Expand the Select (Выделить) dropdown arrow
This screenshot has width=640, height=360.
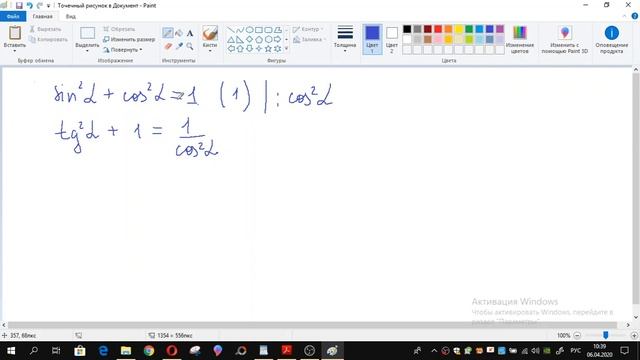pyautogui.click(x=87, y=51)
